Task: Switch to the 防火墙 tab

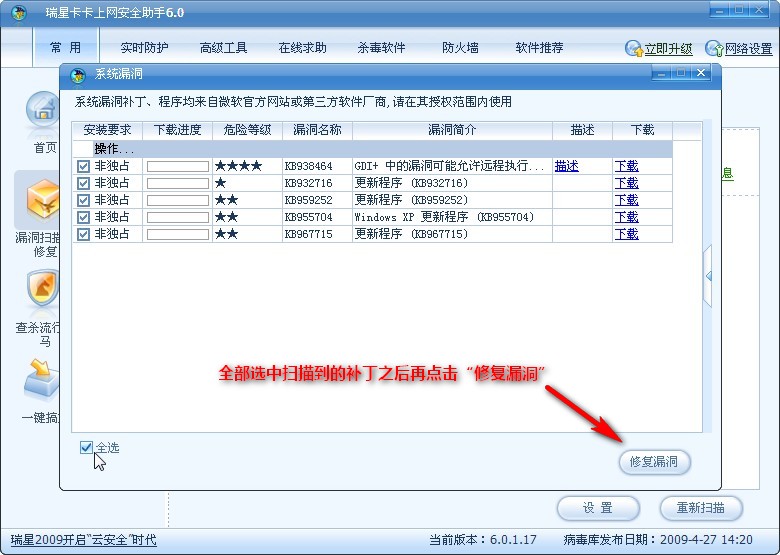Action: tap(460, 48)
